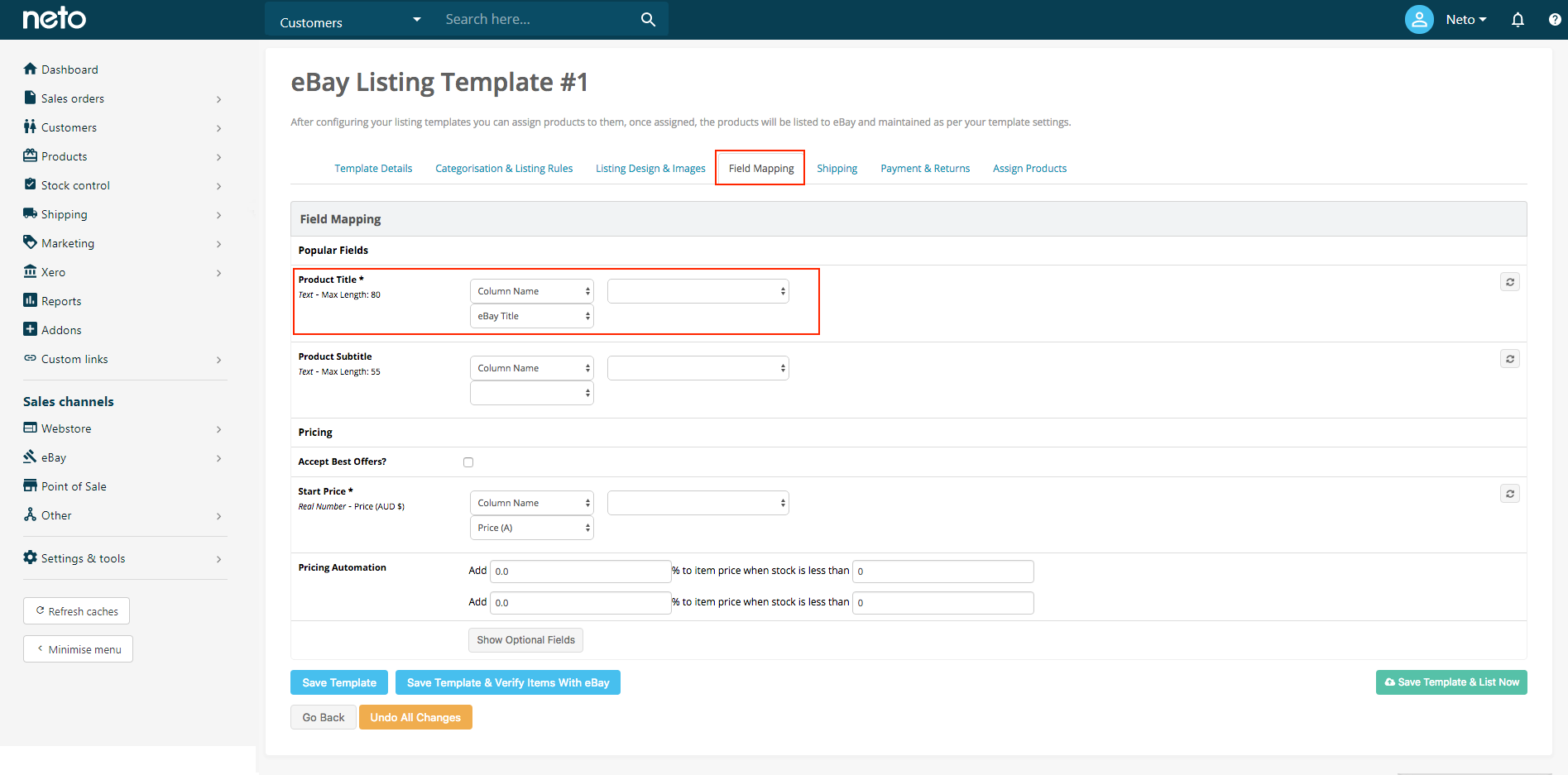Open the Payment & Returns tab
The width and height of the screenshot is (1568, 775).
925,169
